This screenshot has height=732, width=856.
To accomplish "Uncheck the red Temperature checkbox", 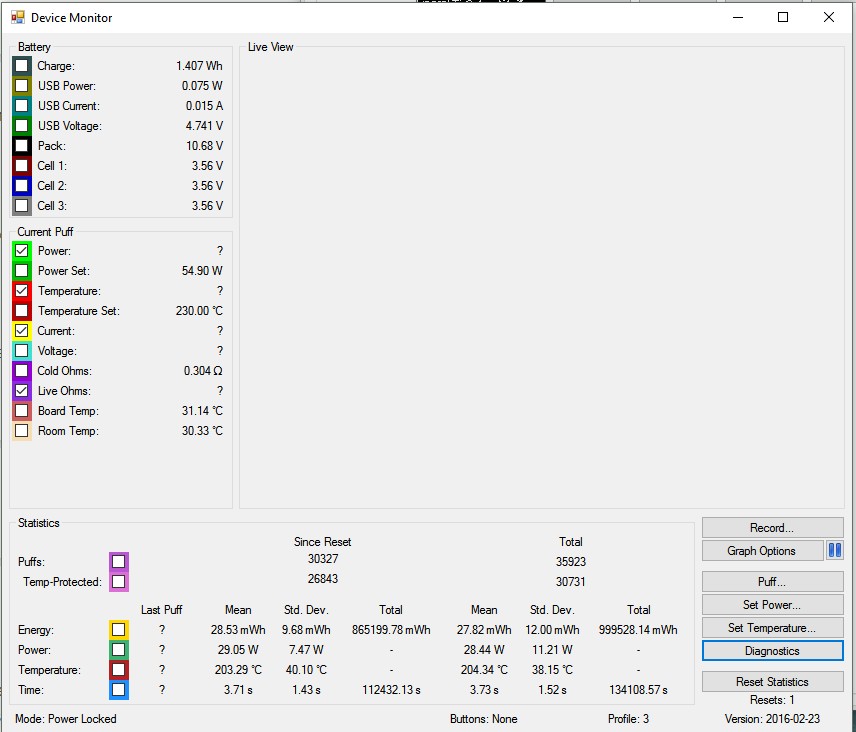I will tap(22, 291).
